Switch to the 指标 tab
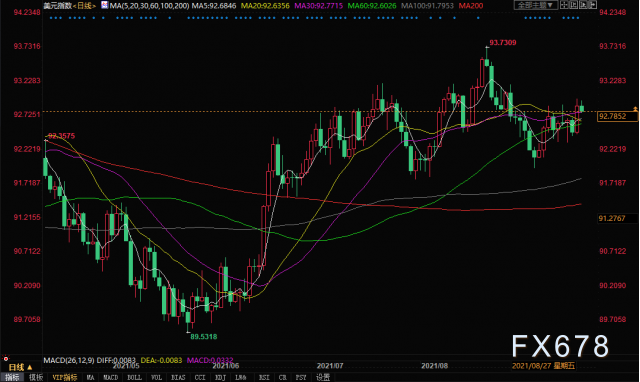The height and width of the screenshot is (382, 640). (x=12, y=378)
